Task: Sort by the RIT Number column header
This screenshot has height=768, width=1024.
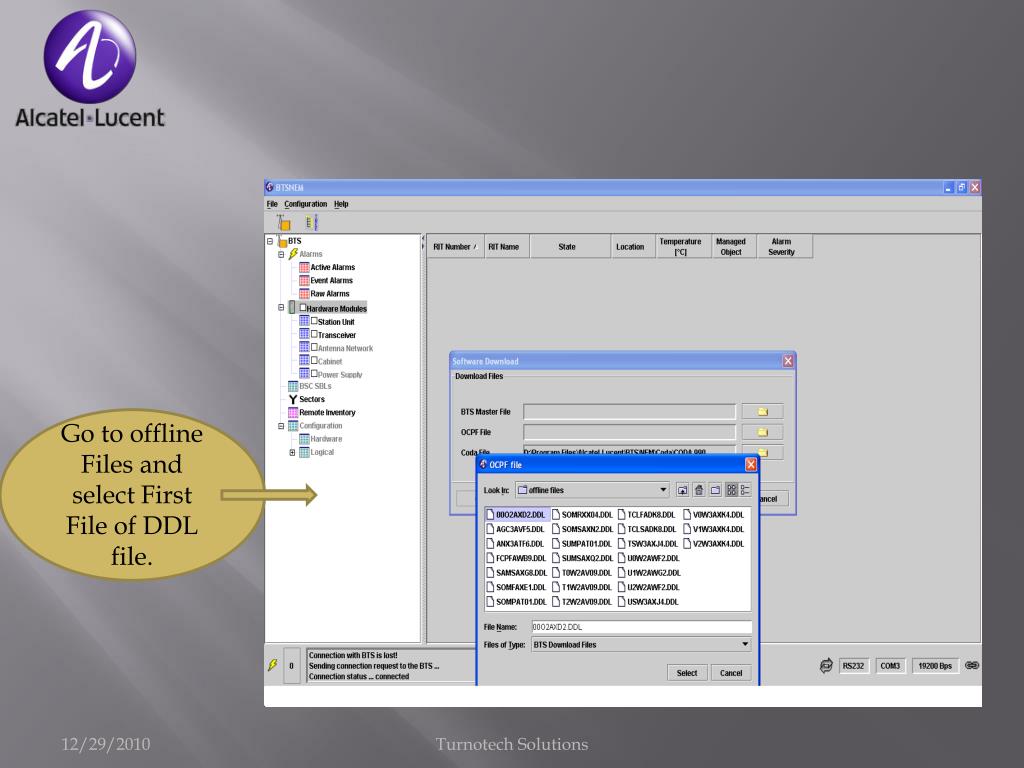Action: 455,247
